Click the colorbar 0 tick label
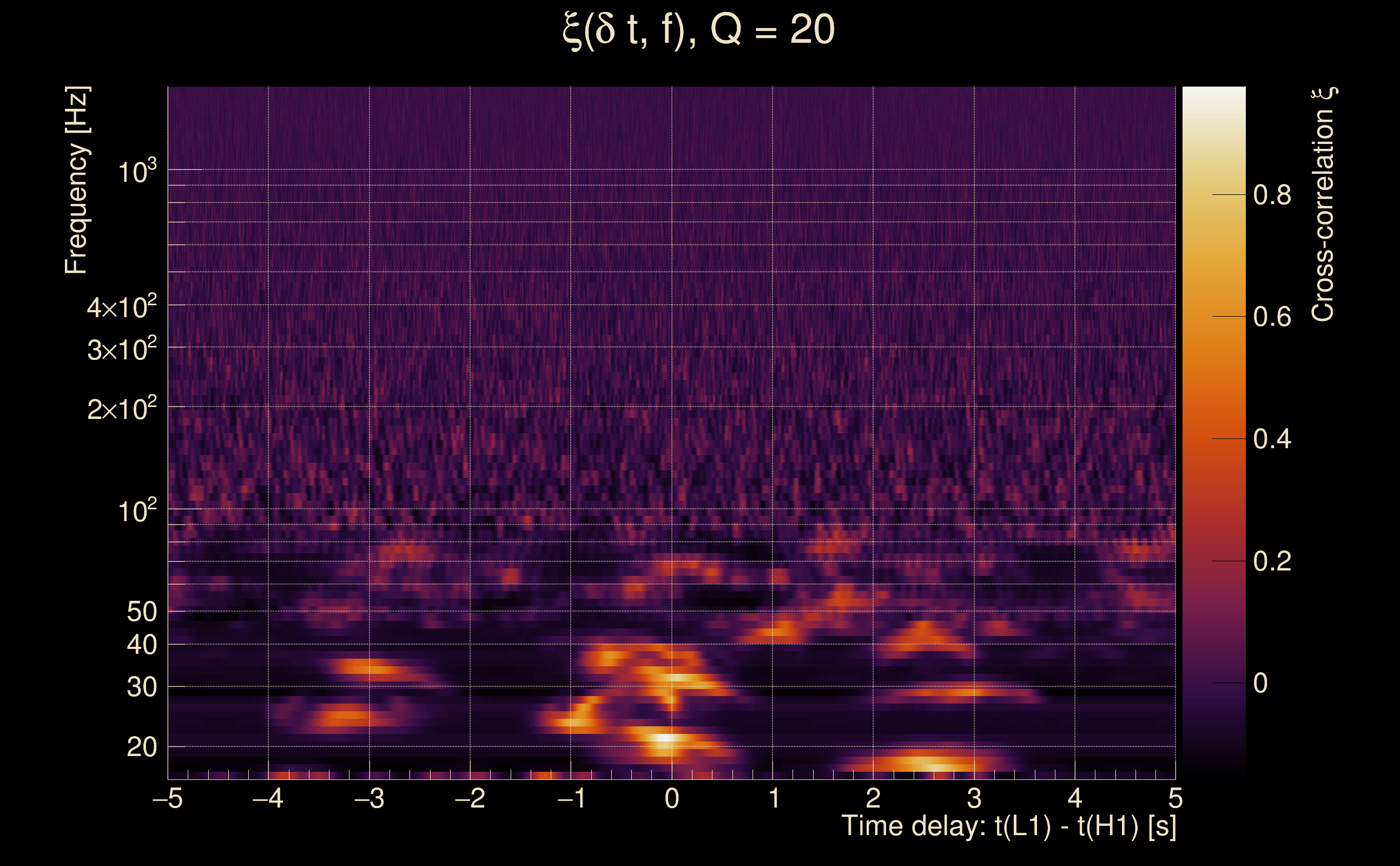 (1260, 683)
